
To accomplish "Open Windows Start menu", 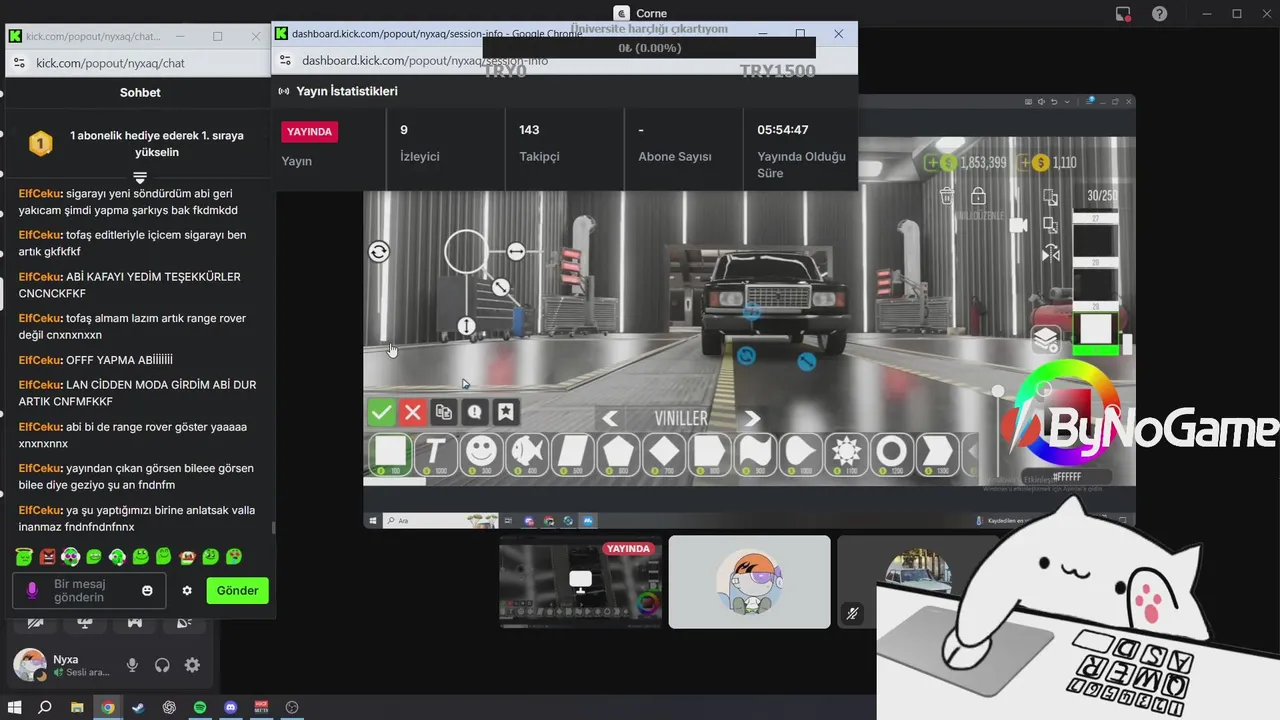I will coord(15,707).
